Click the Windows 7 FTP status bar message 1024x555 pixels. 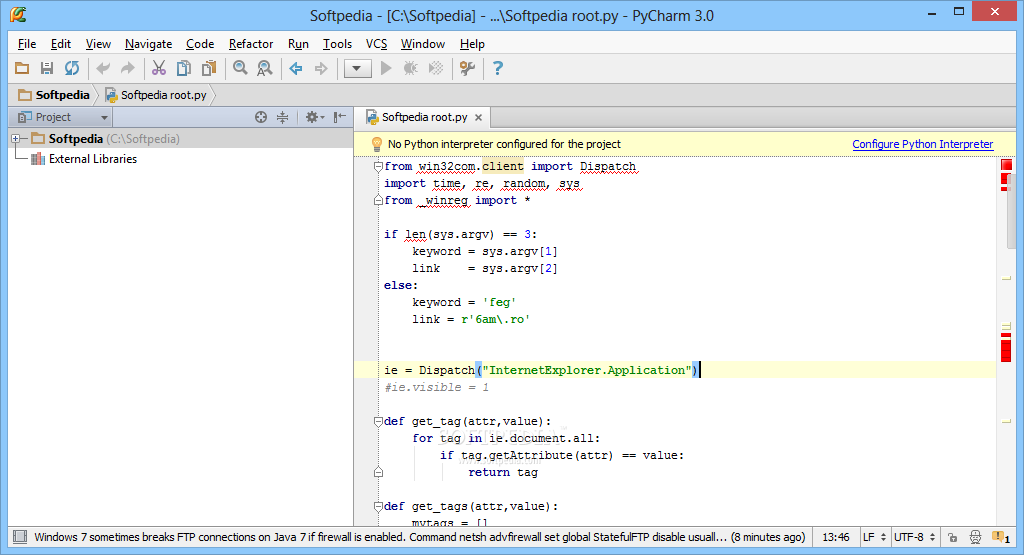tap(419, 537)
